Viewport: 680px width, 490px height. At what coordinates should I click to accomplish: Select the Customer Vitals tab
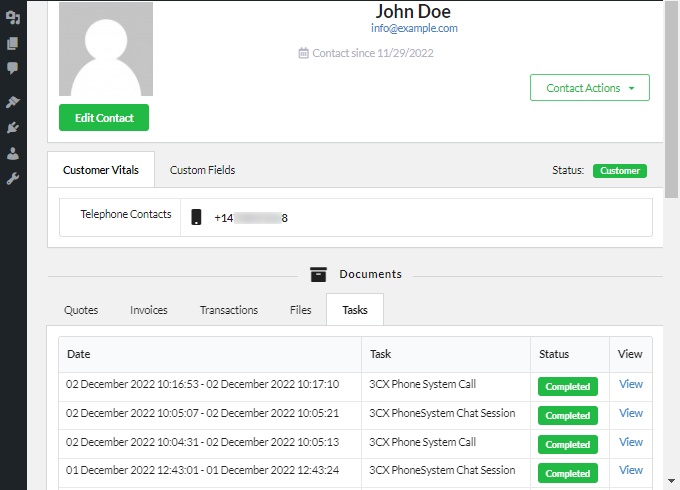(101, 170)
